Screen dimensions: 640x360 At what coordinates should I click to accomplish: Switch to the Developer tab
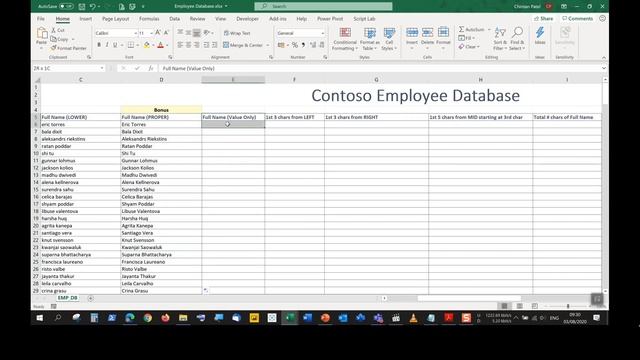point(247,19)
